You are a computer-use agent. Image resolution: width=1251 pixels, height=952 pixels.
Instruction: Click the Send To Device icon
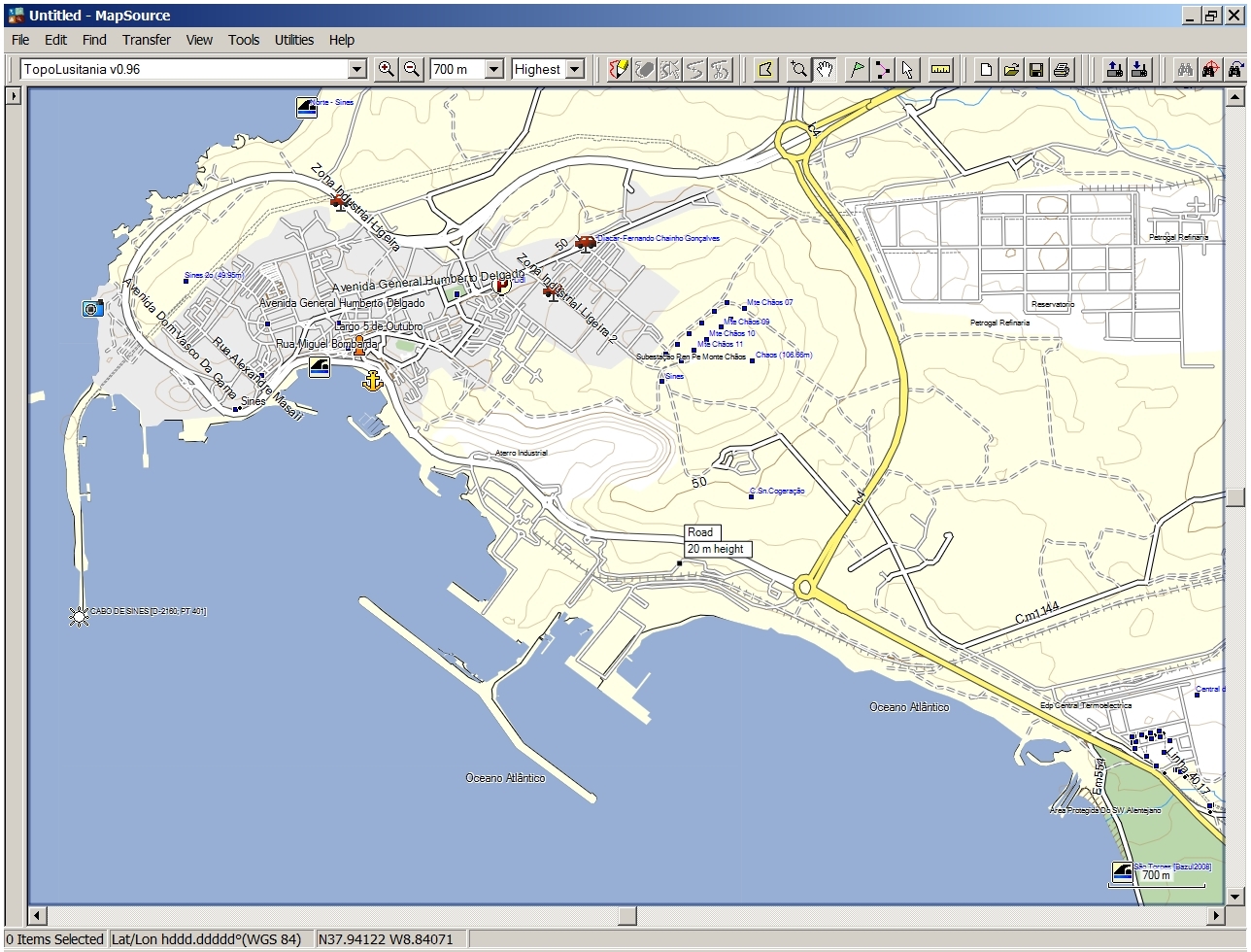click(x=1114, y=69)
